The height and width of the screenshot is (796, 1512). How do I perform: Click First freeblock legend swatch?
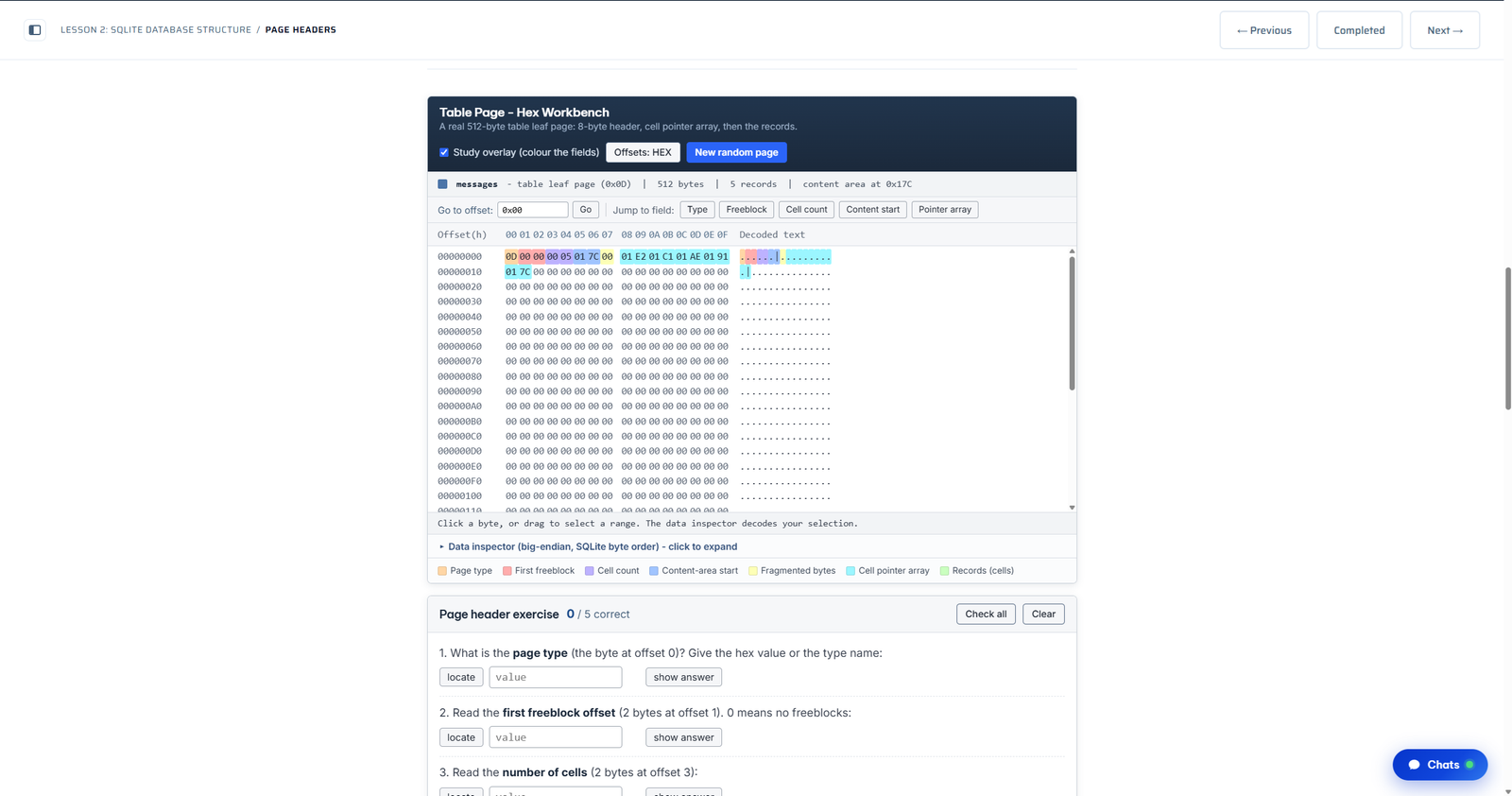pyautogui.click(x=507, y=571)
